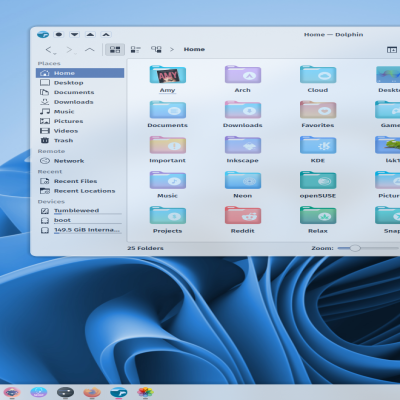Open Pictures from Places panel
Screen dimensions: 400x400
(x=80, y=121)
